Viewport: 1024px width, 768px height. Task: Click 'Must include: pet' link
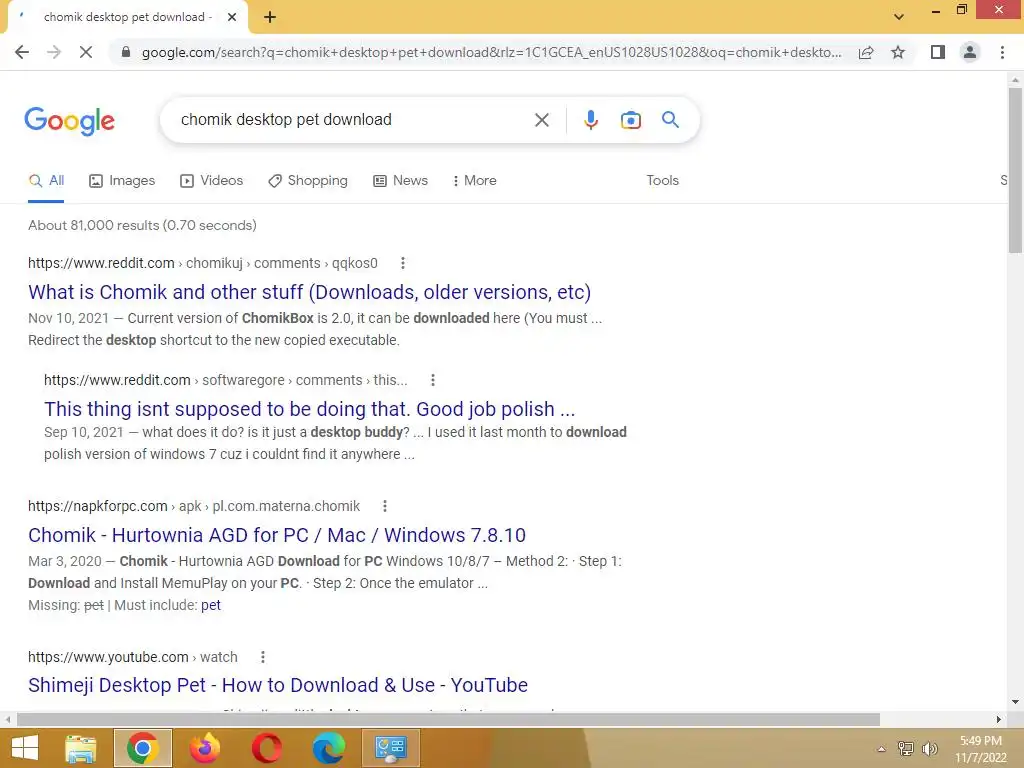pos(211,605)
